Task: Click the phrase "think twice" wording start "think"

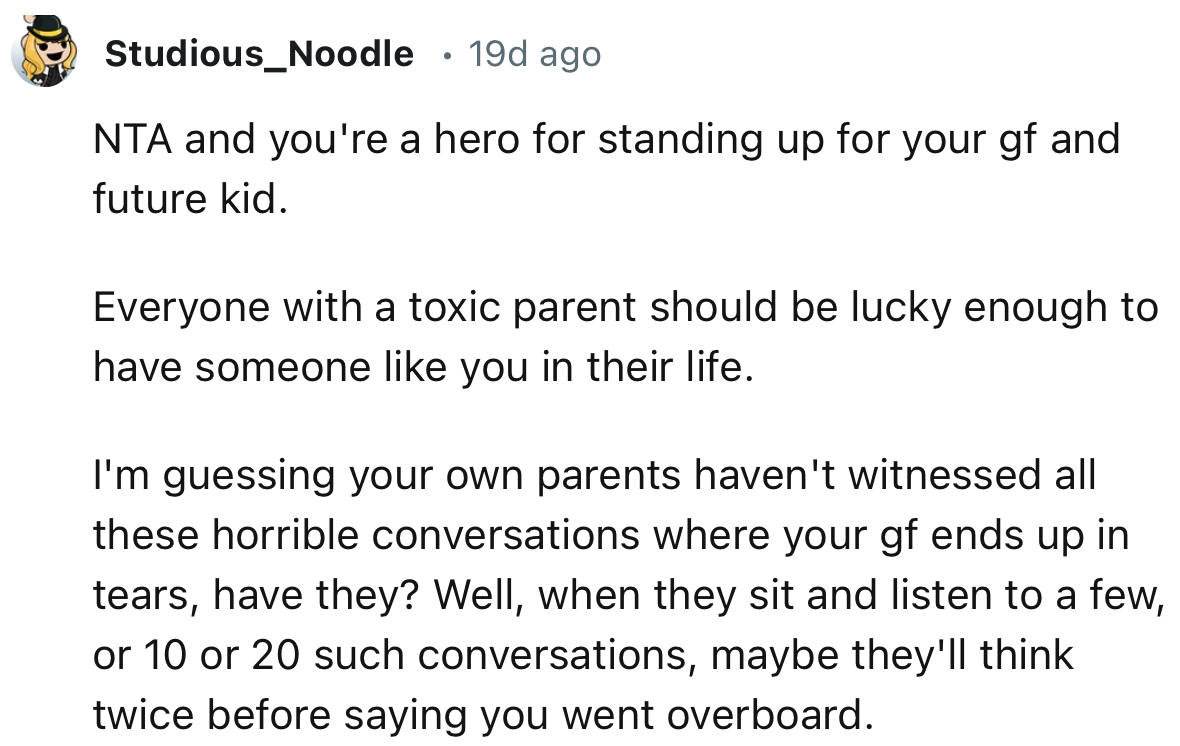Action: pos(1026,655)
